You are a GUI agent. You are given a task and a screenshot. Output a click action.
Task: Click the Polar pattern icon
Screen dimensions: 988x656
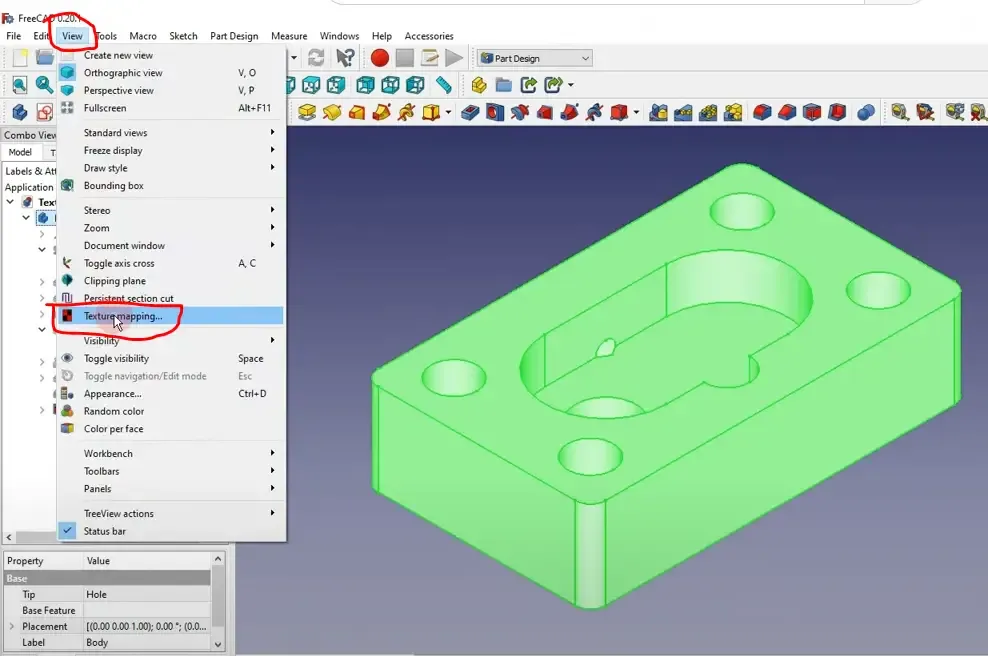708,113
